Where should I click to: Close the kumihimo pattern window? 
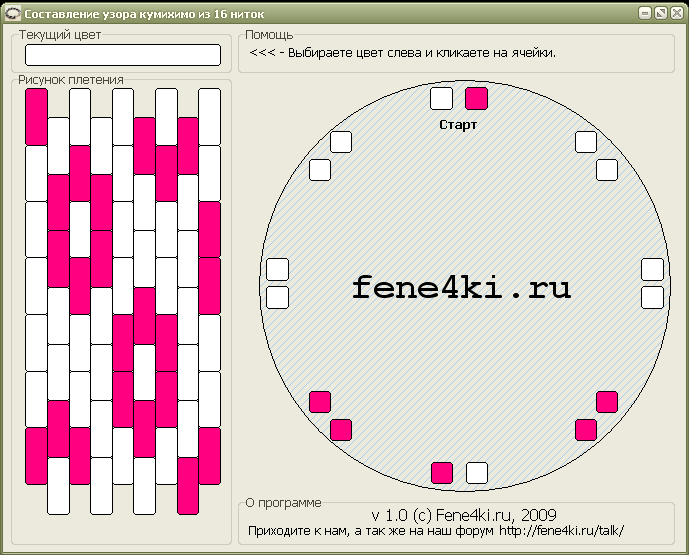click(x=676, y=13)
